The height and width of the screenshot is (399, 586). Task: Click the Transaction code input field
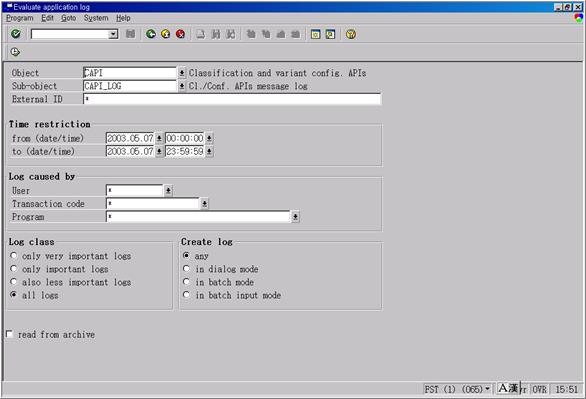pos(153,204)
